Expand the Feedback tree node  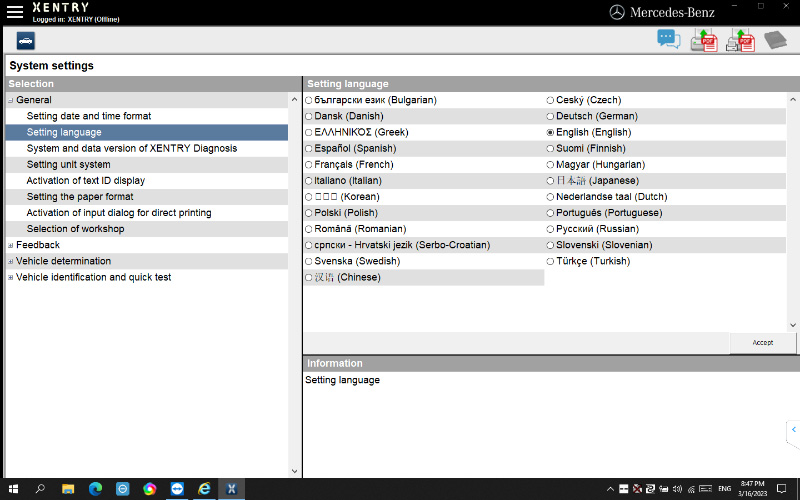[10, 245]
